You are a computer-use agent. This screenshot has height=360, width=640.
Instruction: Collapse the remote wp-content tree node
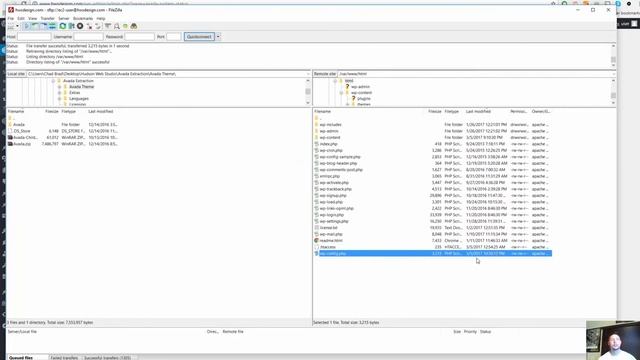(341, 93)
